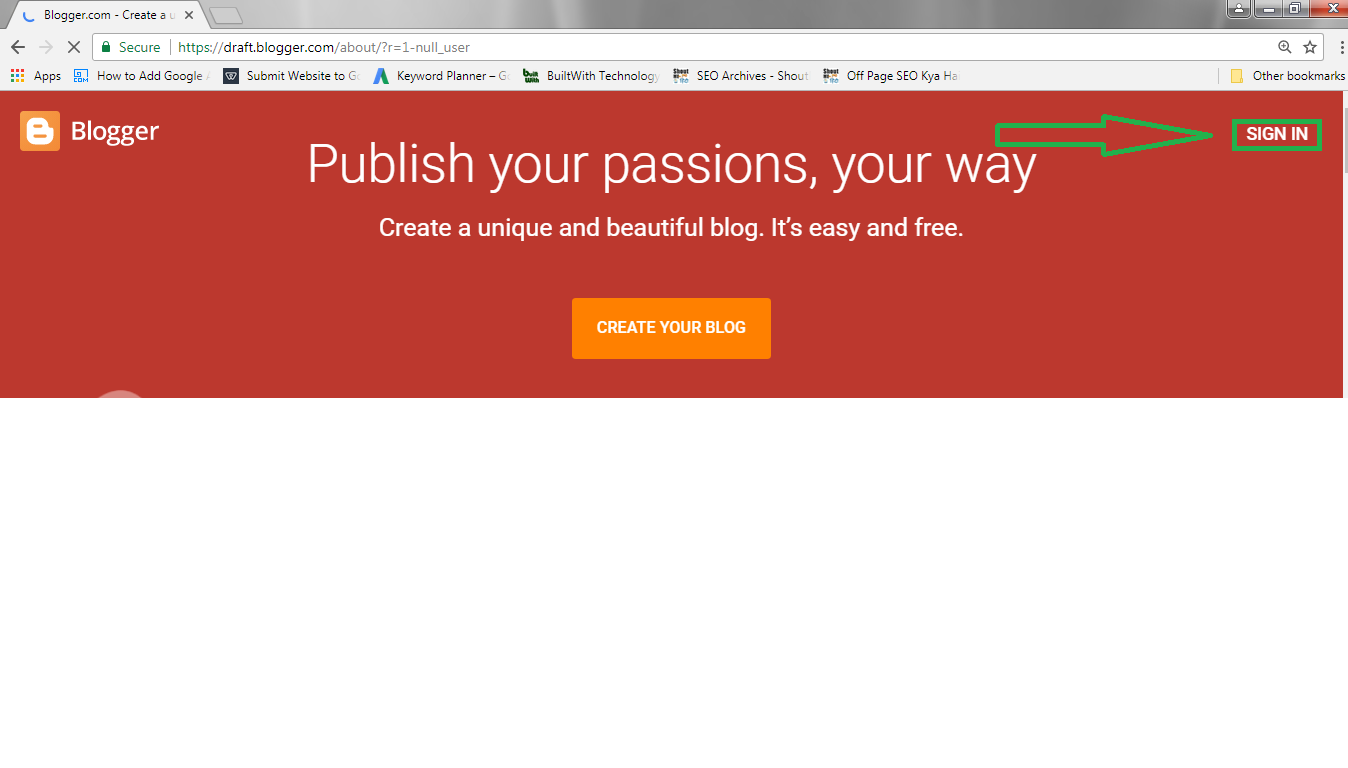Minimize the Chrome window
The image size is (1348, 768).
point(1269,8)
